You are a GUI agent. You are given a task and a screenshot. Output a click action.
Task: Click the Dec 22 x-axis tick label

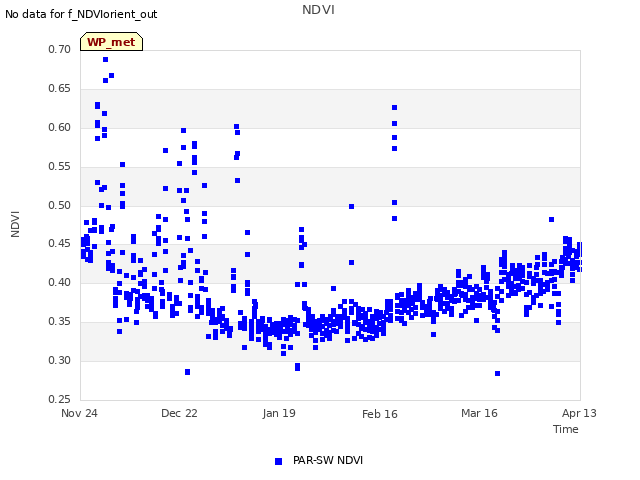tap(179, 413)
